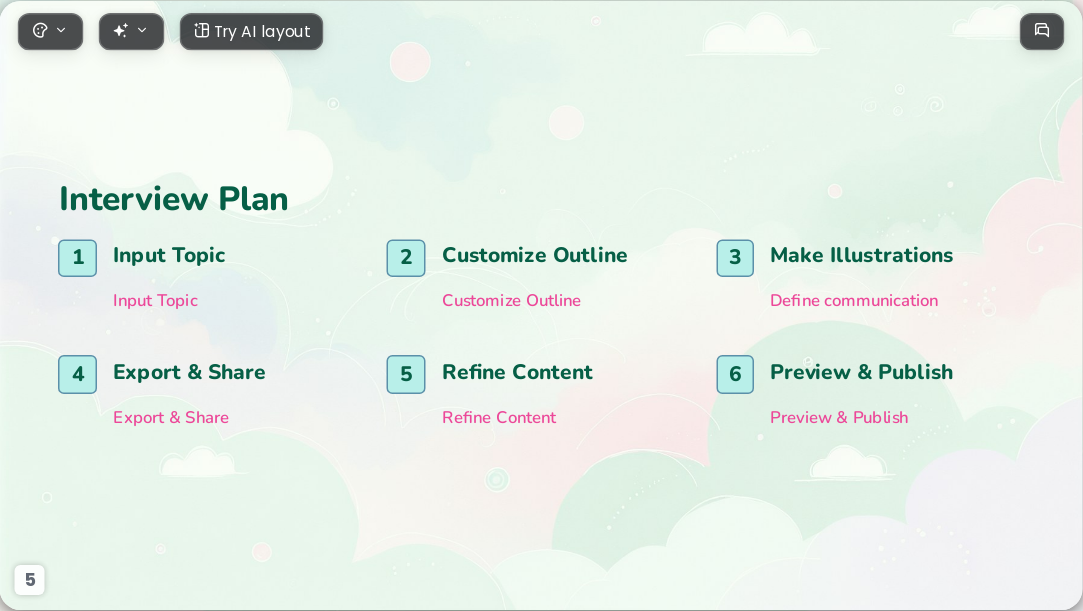Select the number 6 step badge
This screenshot has height=611, width=1083.
[x=735, y=375]
